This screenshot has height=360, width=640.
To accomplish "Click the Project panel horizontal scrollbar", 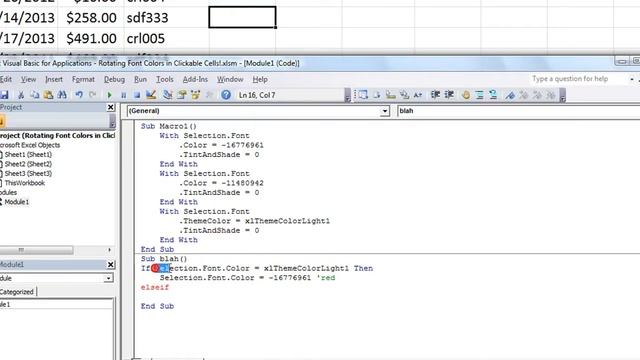I will (37, 250).
